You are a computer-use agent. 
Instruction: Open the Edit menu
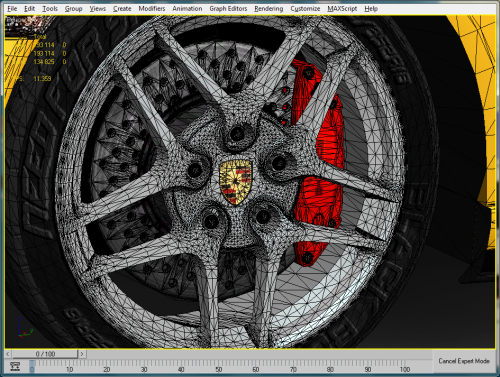[29, 8]
